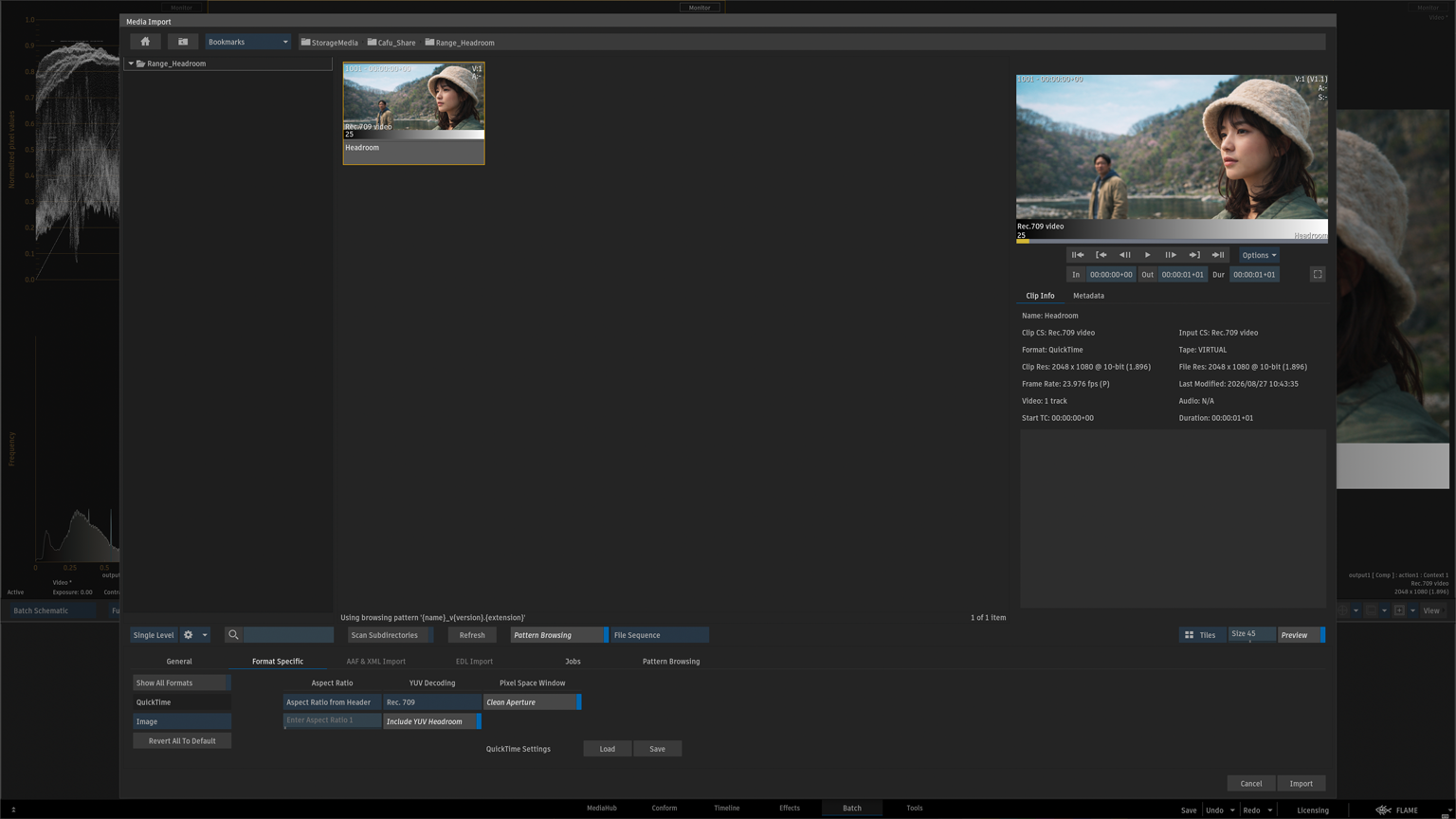Click the search magnifier icon
This screenshot has height=819, width=1456.
click(x=233, y=635)
